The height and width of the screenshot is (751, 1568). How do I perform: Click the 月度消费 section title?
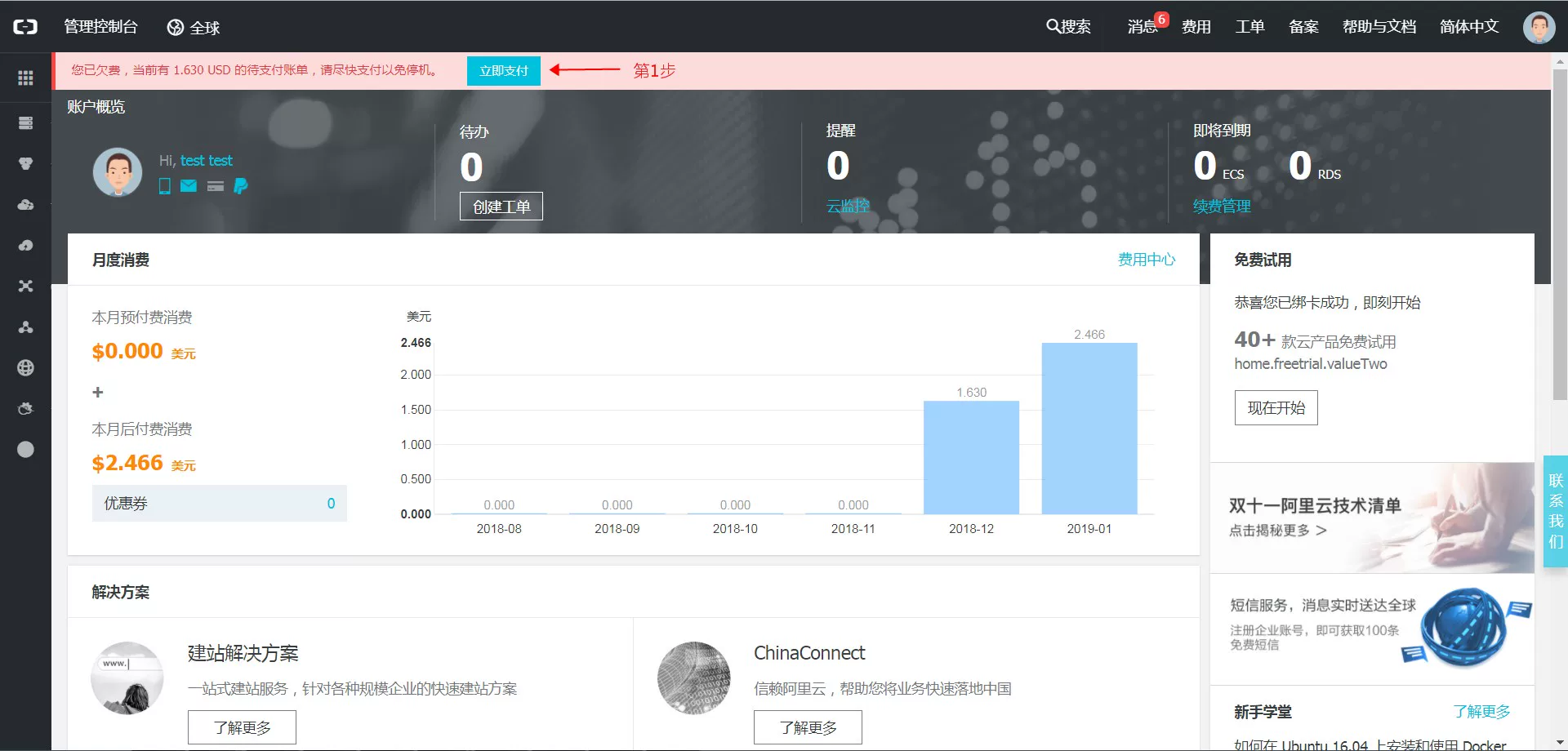[121, 260]
